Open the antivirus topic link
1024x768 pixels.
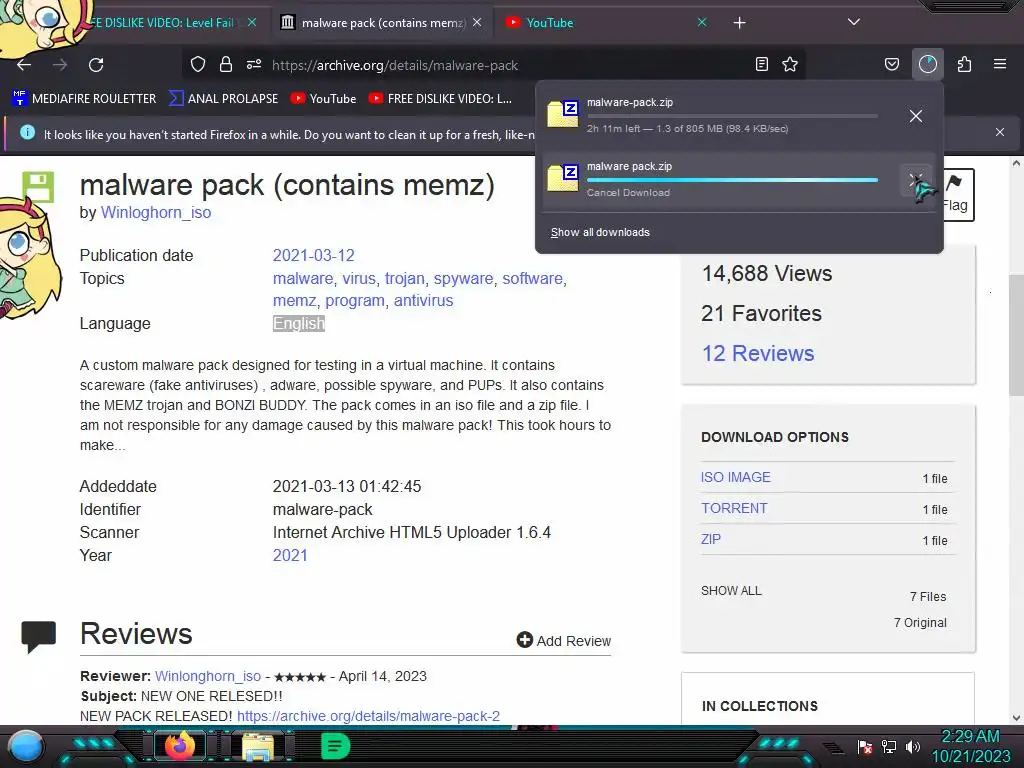(423, 300)
